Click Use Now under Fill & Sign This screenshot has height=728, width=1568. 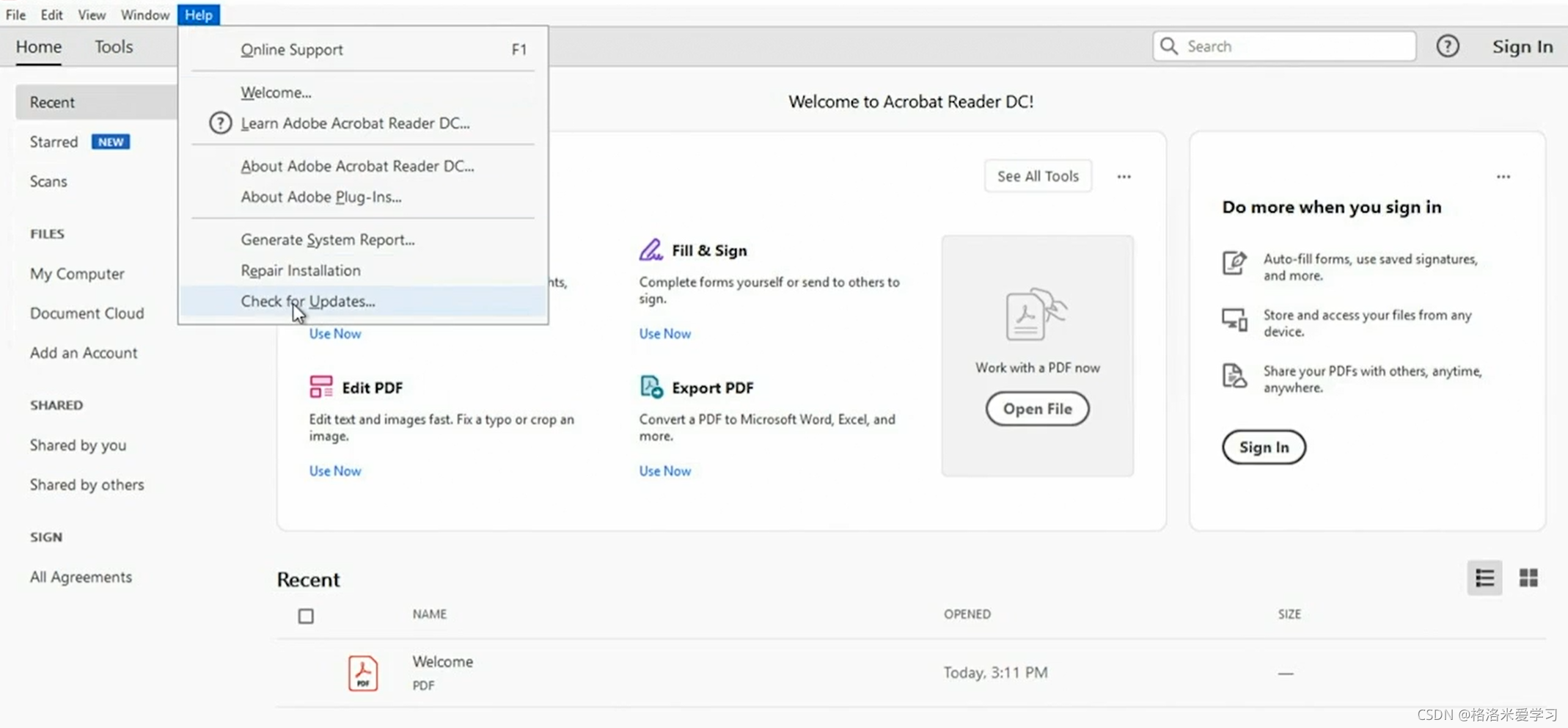[664, 333]
